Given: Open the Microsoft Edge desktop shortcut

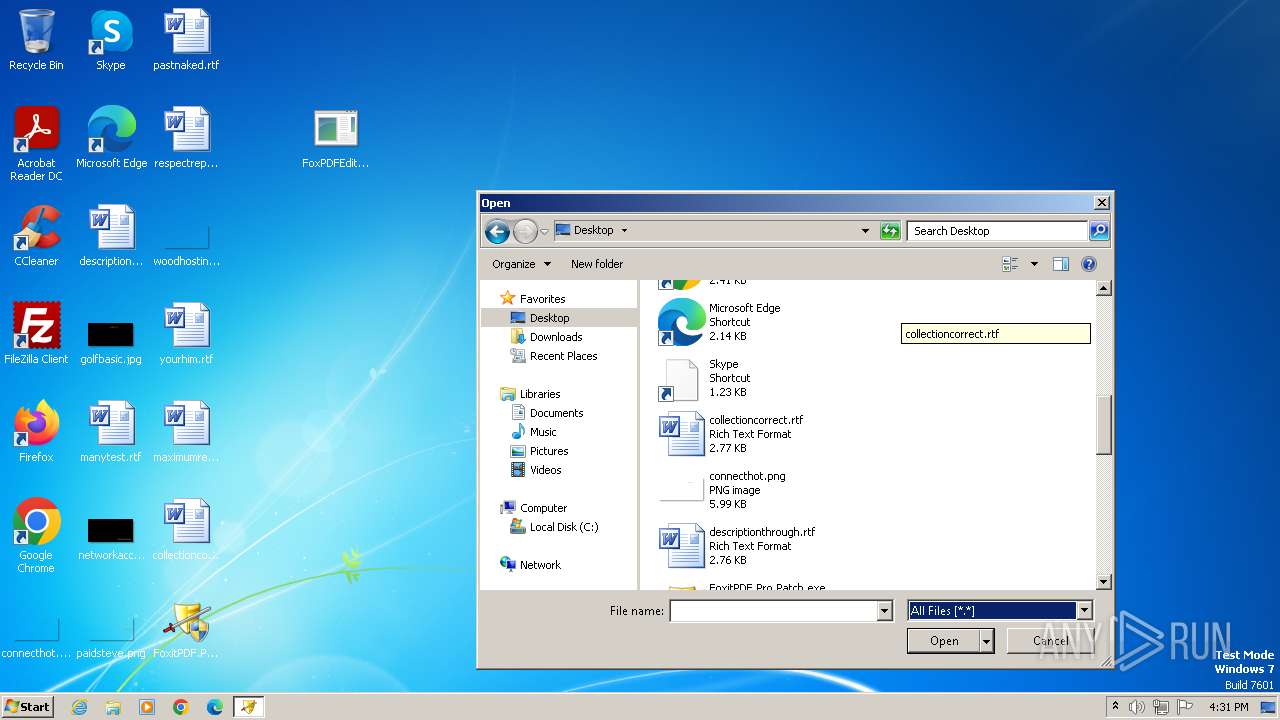Looking at the screenshot, I should 111,138.
